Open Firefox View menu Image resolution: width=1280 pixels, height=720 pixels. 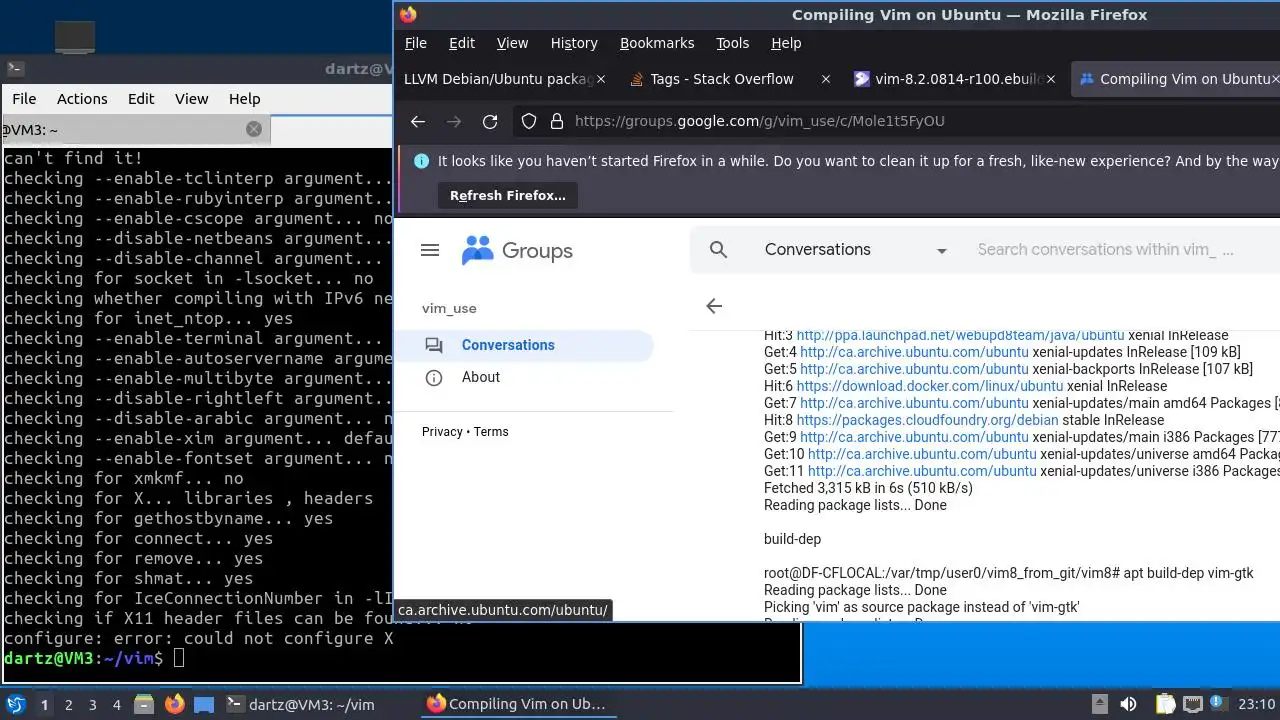pos(512,43)
